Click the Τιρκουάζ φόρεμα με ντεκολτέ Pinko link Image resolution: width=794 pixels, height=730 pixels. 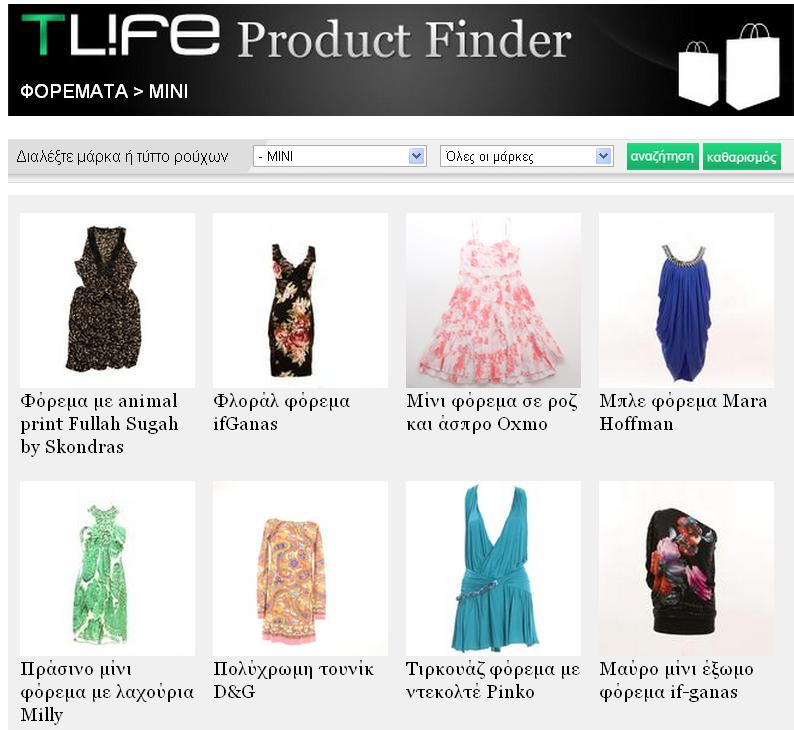click(x=493, y=680)
